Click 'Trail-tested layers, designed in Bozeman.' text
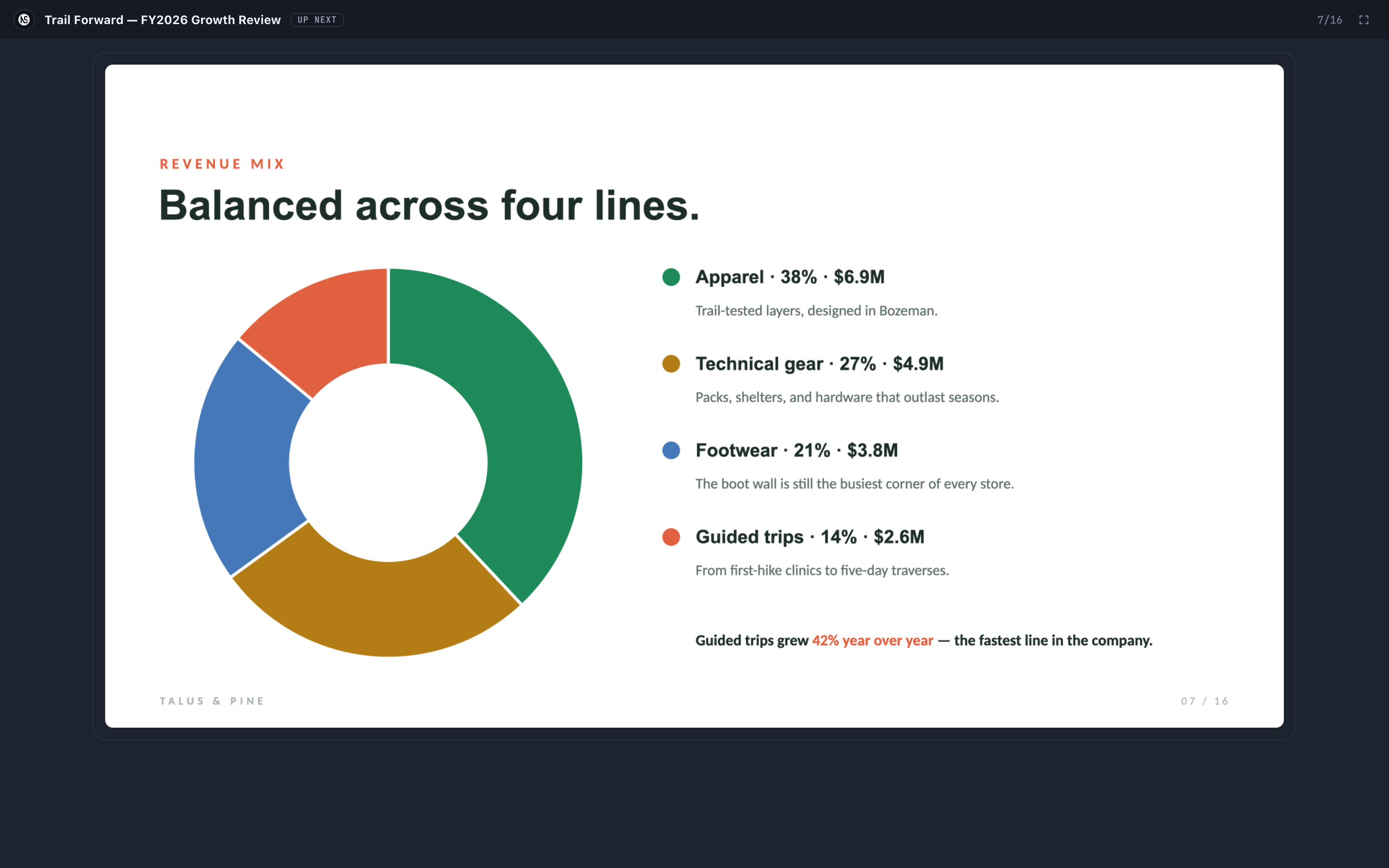Image resolution: width=1389 pixels, height=868 pixels. coord(816,311)
